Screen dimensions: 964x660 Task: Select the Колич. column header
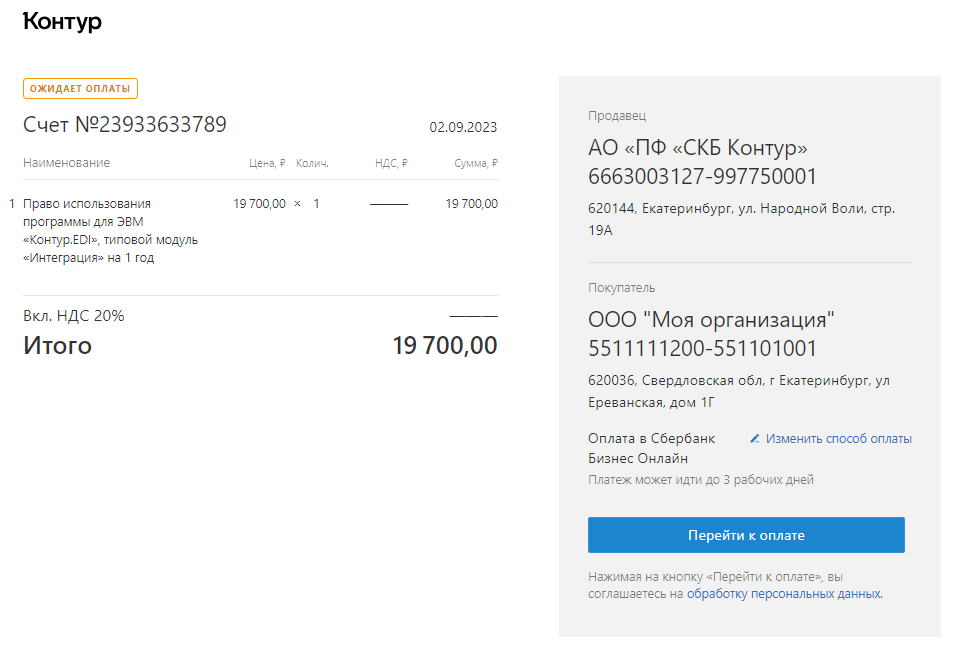coord(312,163)
